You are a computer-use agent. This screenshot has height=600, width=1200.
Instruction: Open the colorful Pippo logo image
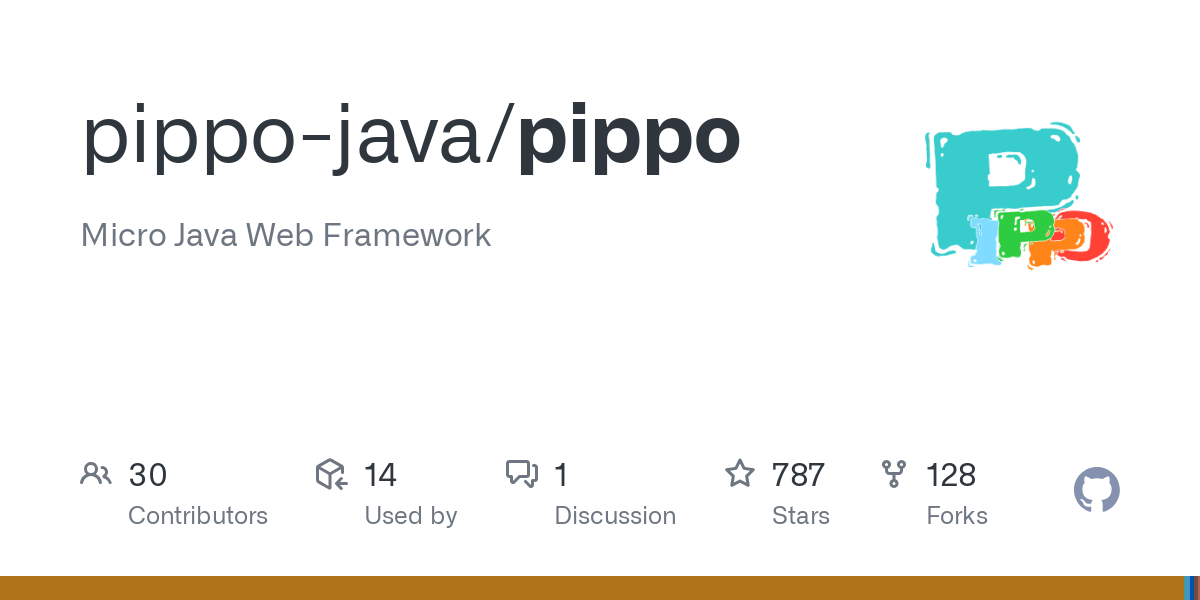click(x=1018, y=196)
